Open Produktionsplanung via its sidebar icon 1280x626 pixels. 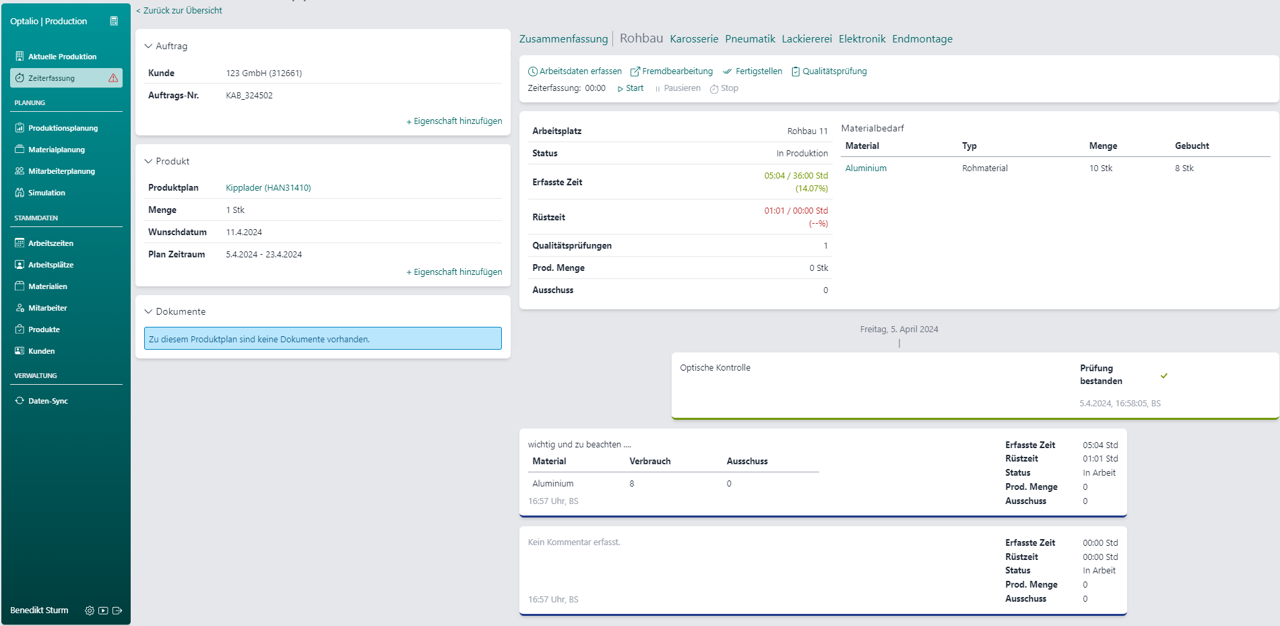pyautogui.click(x=20, y=128)
